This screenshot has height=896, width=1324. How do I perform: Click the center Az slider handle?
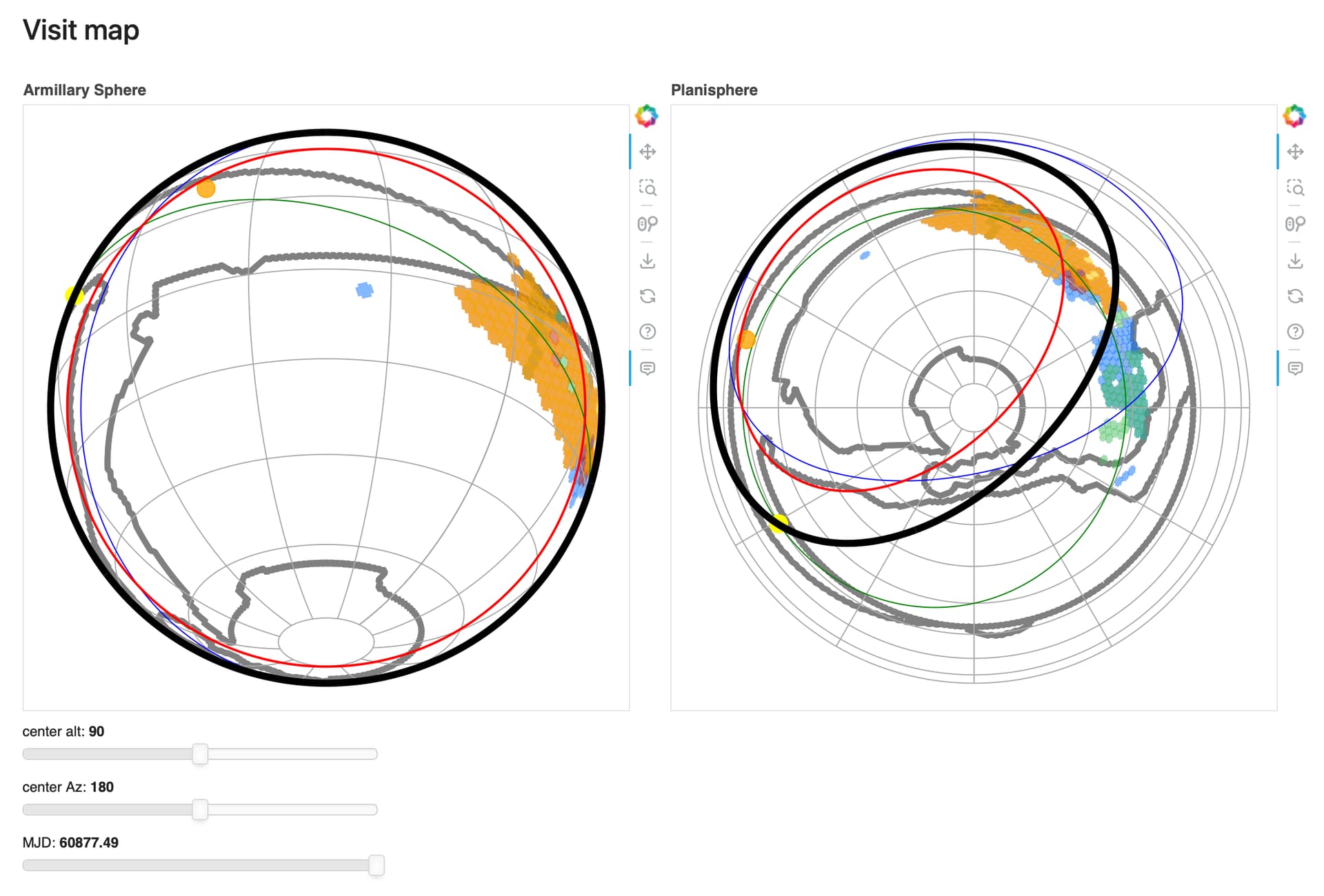(200, 810)
